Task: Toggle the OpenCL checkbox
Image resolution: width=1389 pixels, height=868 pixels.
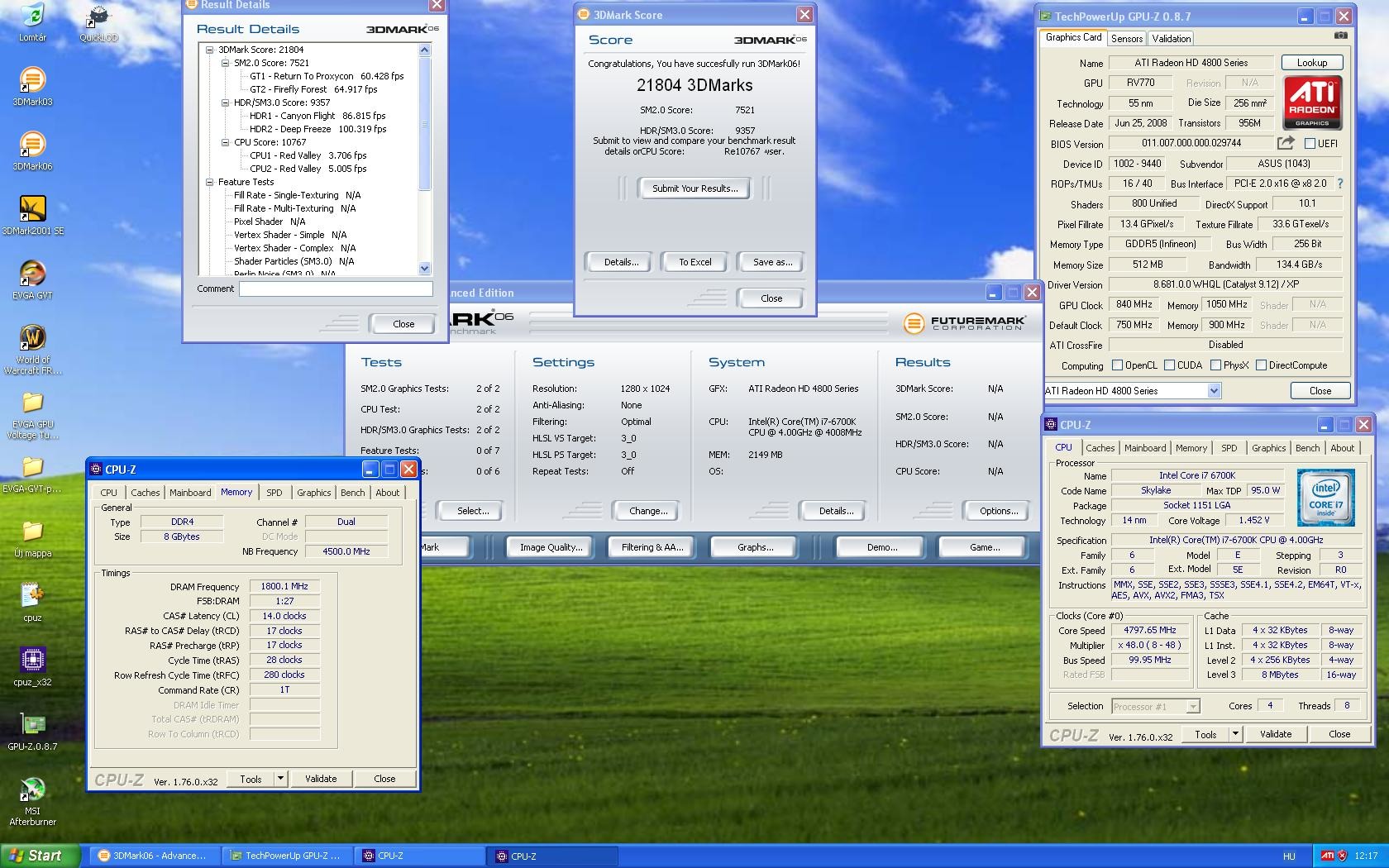Action: [1118, 365]
